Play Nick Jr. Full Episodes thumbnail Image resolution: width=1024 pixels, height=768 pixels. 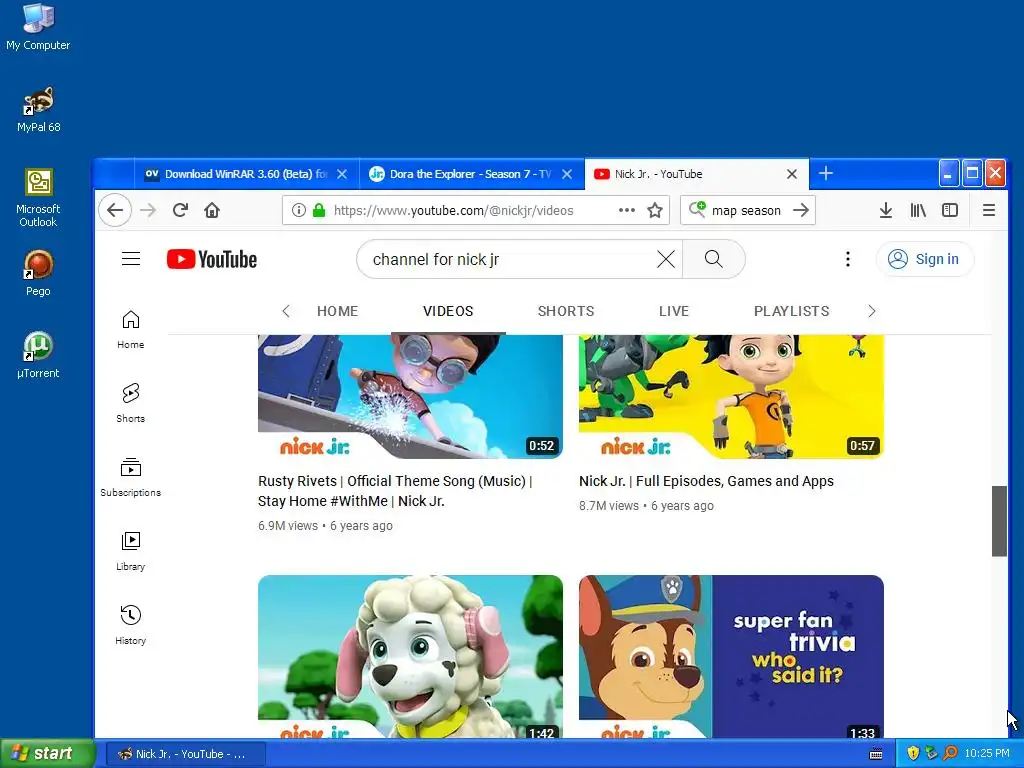731,396
